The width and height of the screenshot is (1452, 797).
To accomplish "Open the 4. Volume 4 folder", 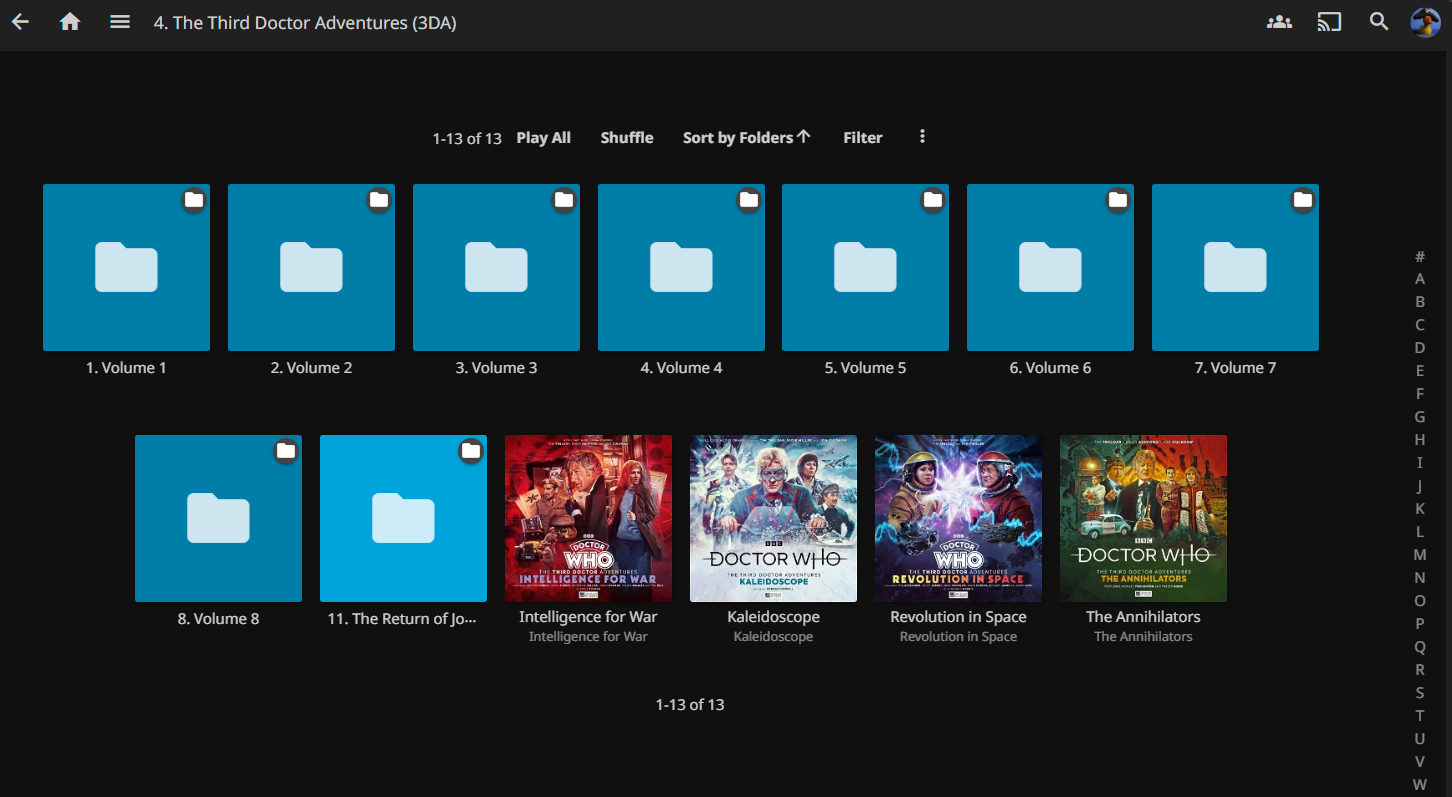I will point(681,267).
